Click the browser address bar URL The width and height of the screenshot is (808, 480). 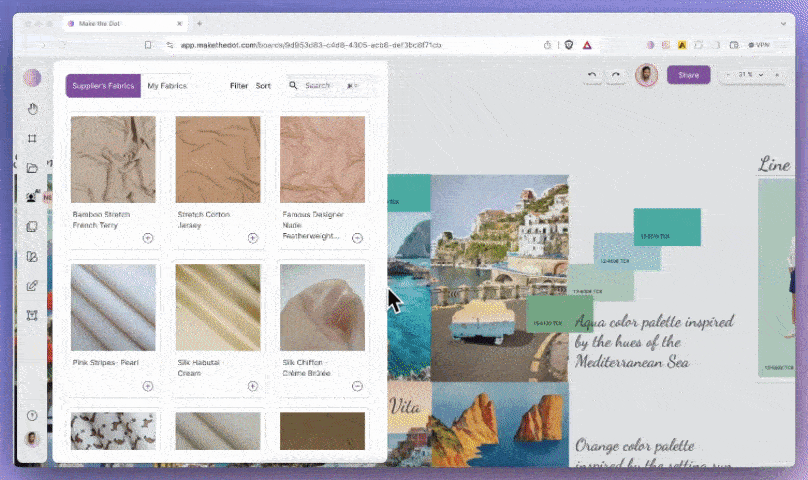pos(311,45)
